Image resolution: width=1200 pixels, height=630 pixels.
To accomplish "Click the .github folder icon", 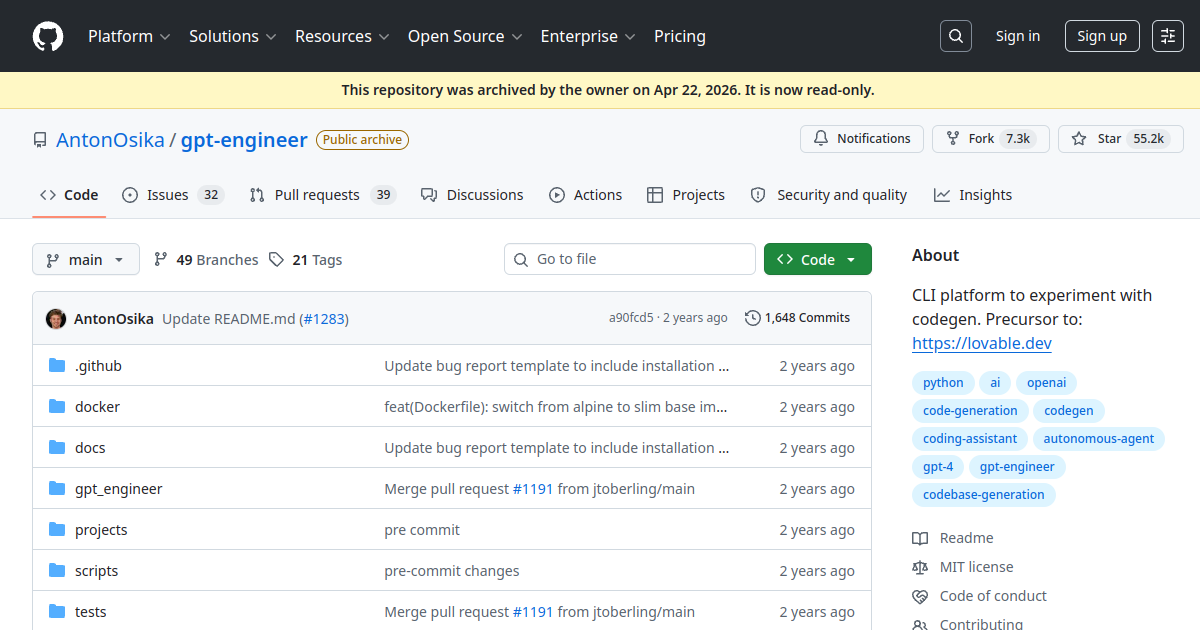I will [x=57, y=366].
